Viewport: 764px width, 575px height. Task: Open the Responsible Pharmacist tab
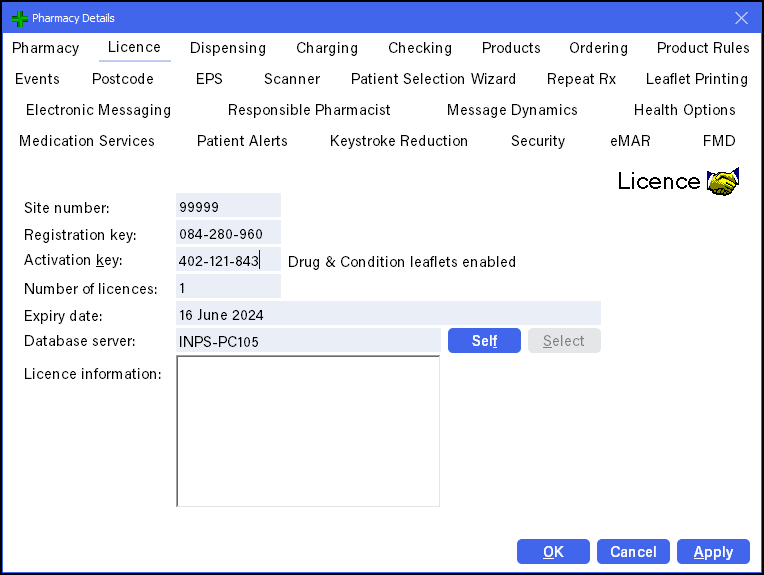click(309, 110)
